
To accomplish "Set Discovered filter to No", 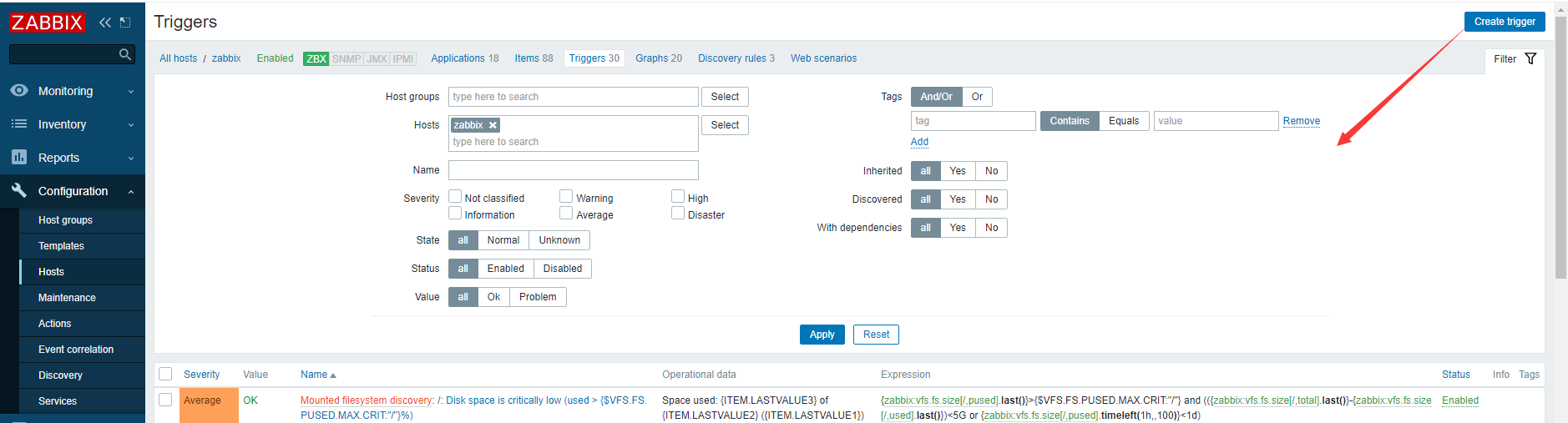I will [992, 199].
